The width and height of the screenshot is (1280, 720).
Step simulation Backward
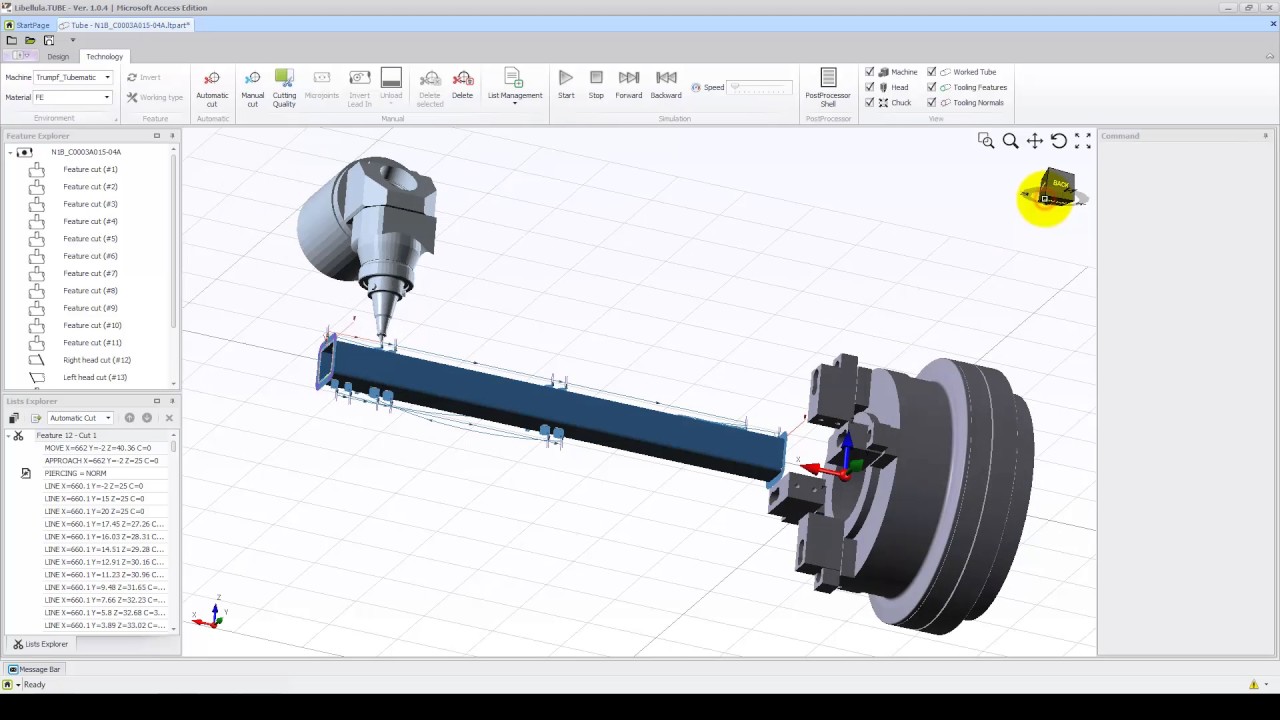(666, 85)
